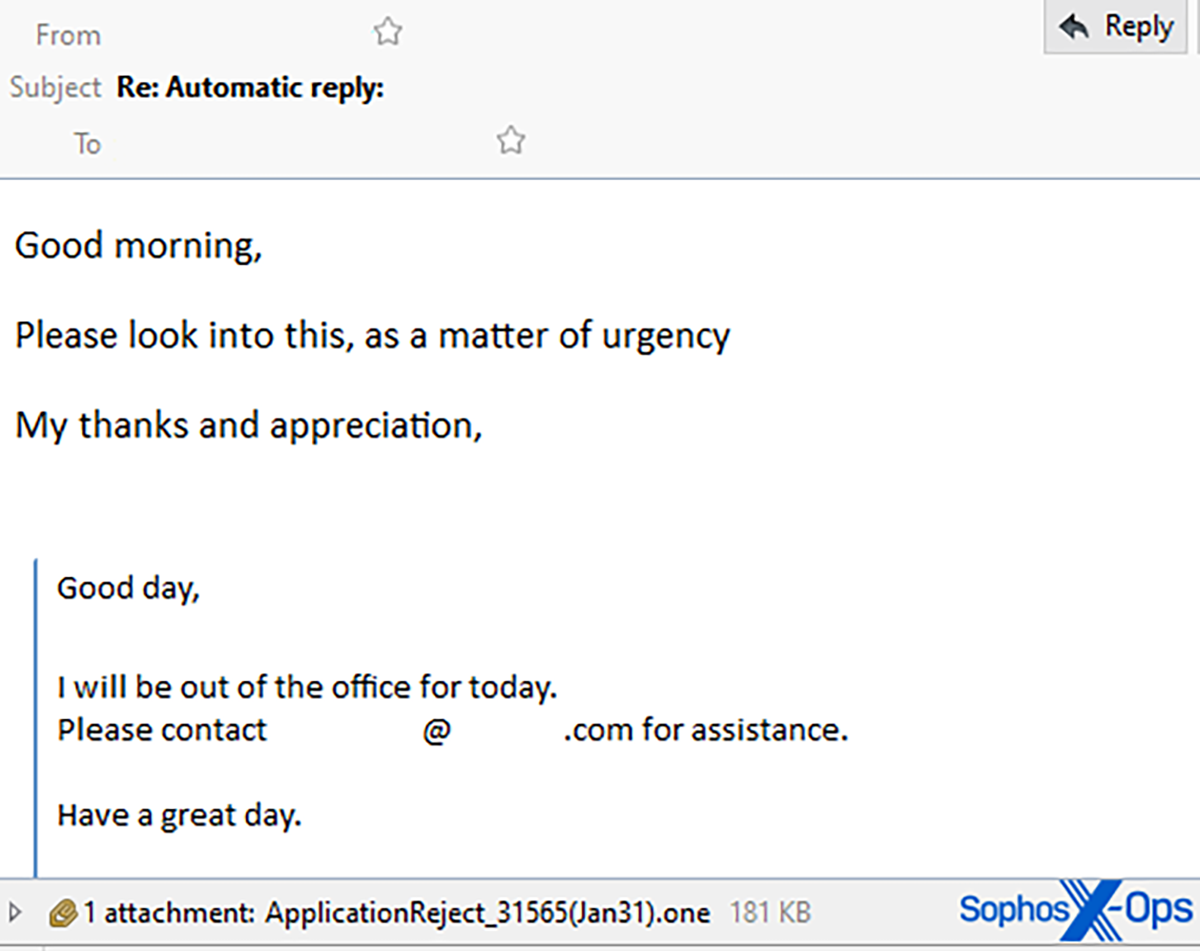The image size is (1200, 951).
Task: Click the 181 KB attachment size
Action: pos(770,912)
